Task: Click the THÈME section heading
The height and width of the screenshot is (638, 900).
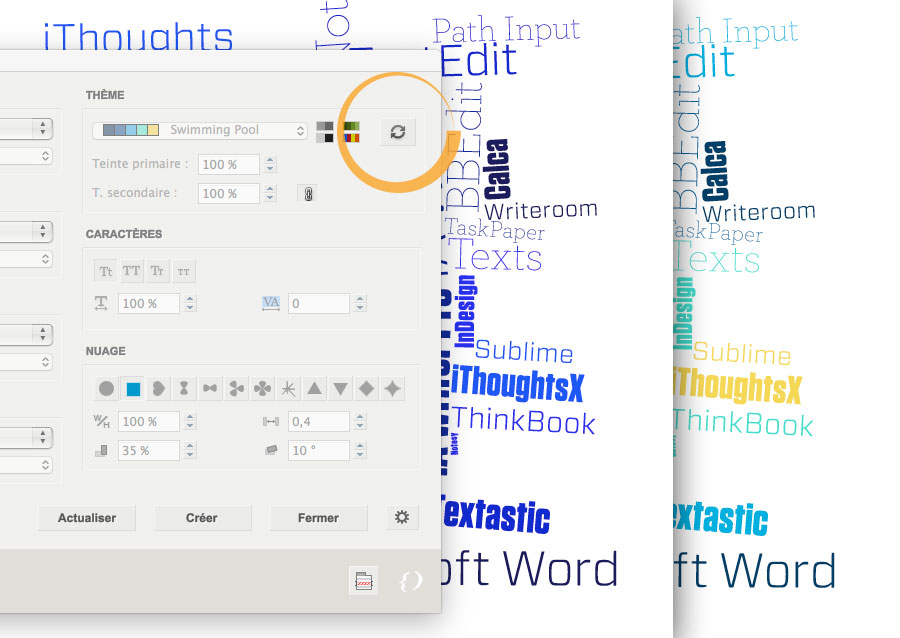Action: pos(105,95)
